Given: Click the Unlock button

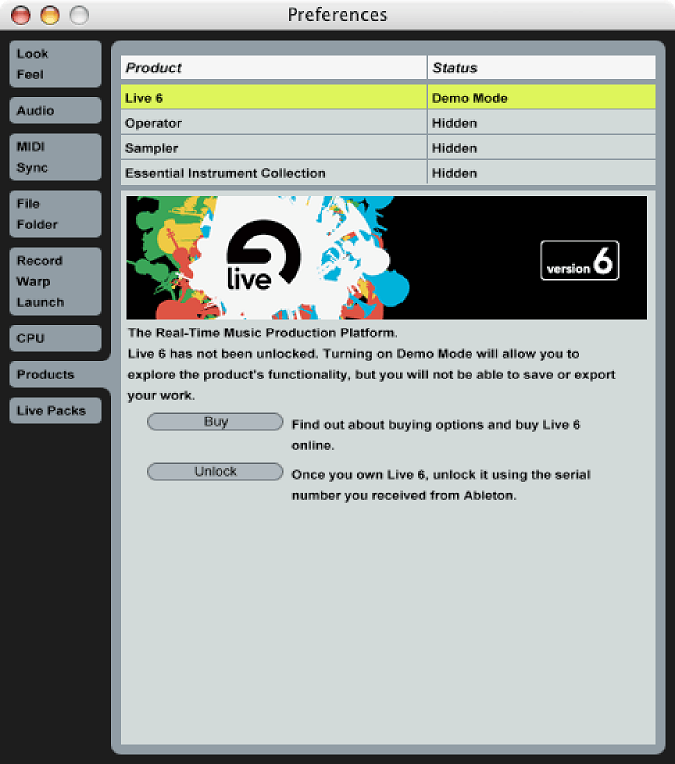Looking at the screenshot, I should (215, 471).
